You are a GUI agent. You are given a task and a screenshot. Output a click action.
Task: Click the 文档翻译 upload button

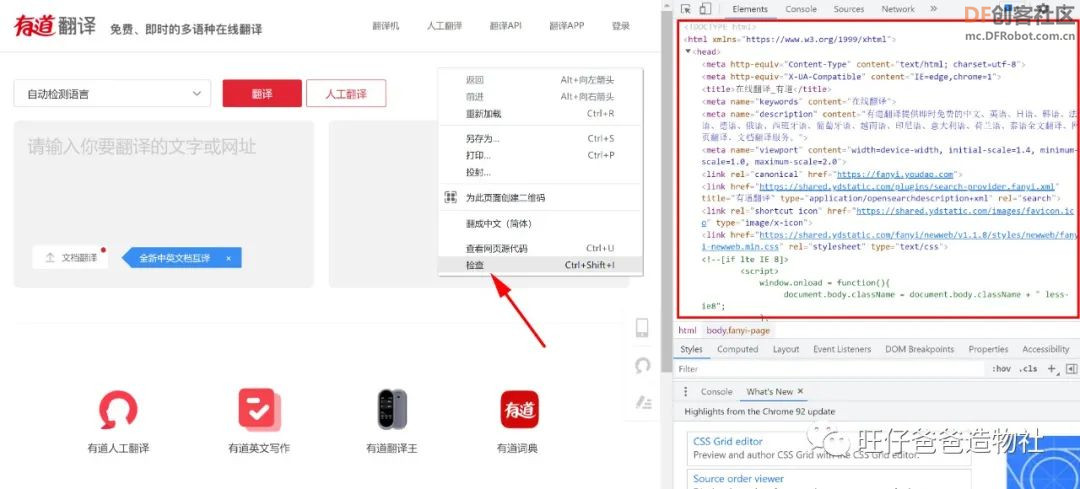pyautogui.click(x=70, y=258)
